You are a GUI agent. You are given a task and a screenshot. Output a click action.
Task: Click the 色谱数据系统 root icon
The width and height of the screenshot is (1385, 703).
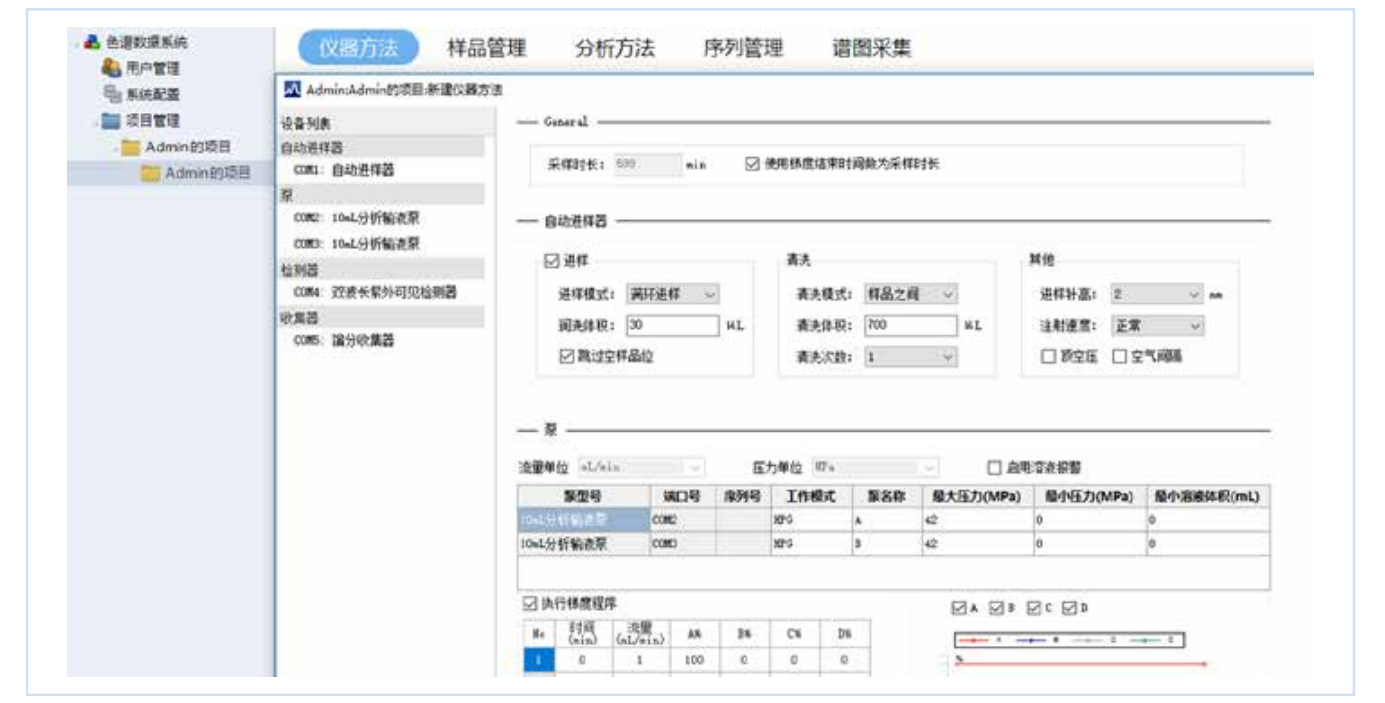pos(91,43)
